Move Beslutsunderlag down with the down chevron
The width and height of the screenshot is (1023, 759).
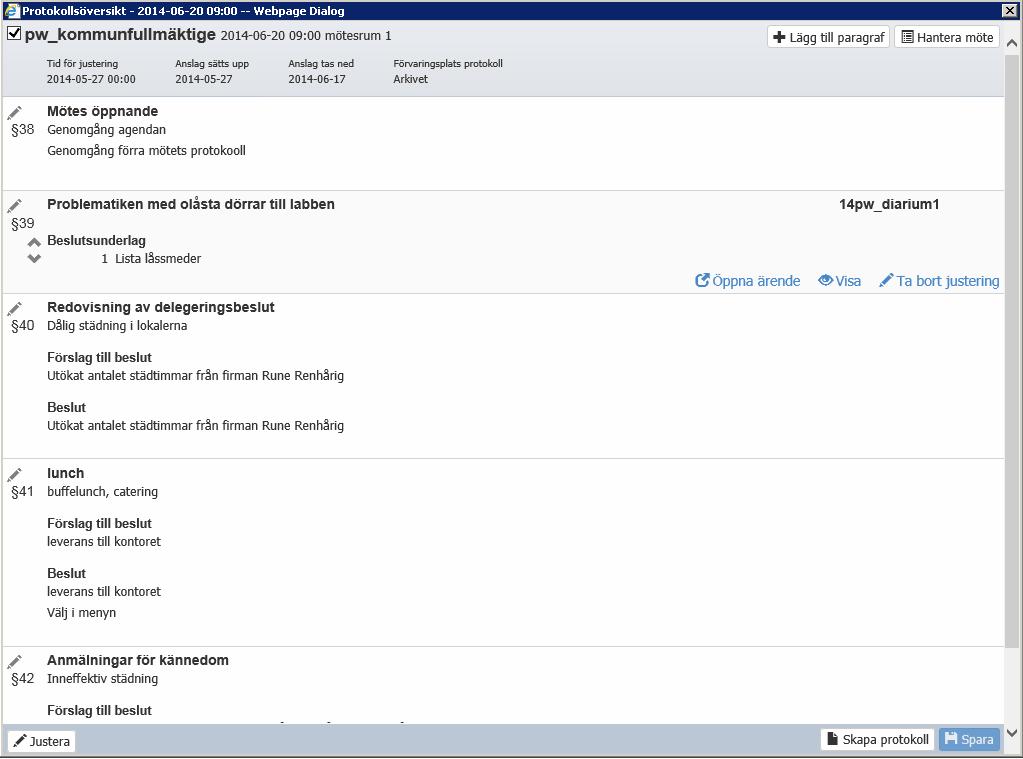coord(35,258)
